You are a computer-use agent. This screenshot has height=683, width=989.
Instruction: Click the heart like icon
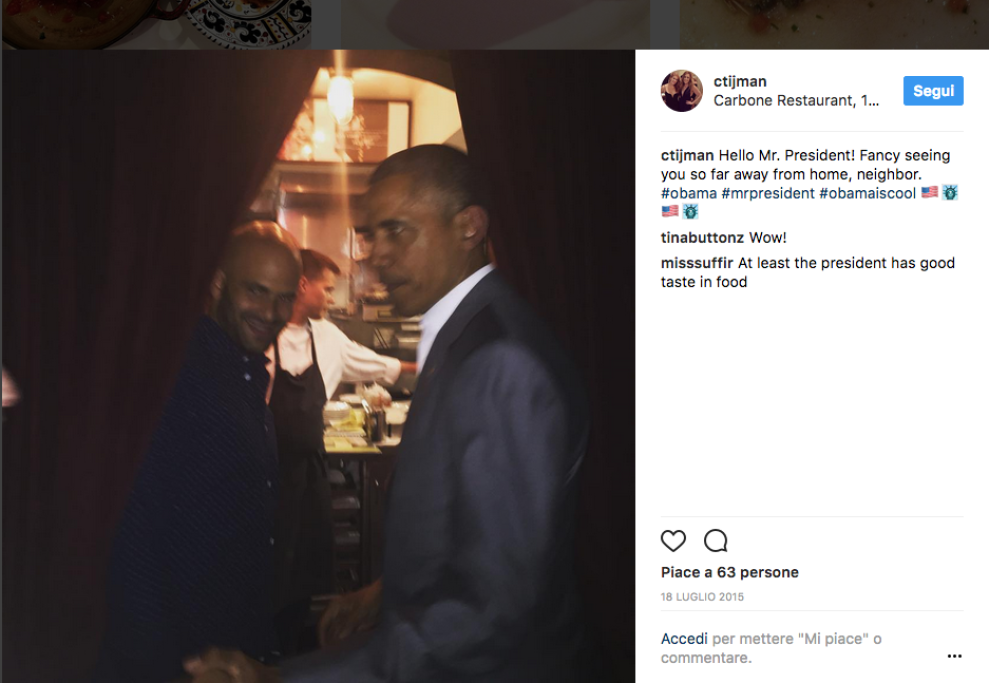[673, 540]
